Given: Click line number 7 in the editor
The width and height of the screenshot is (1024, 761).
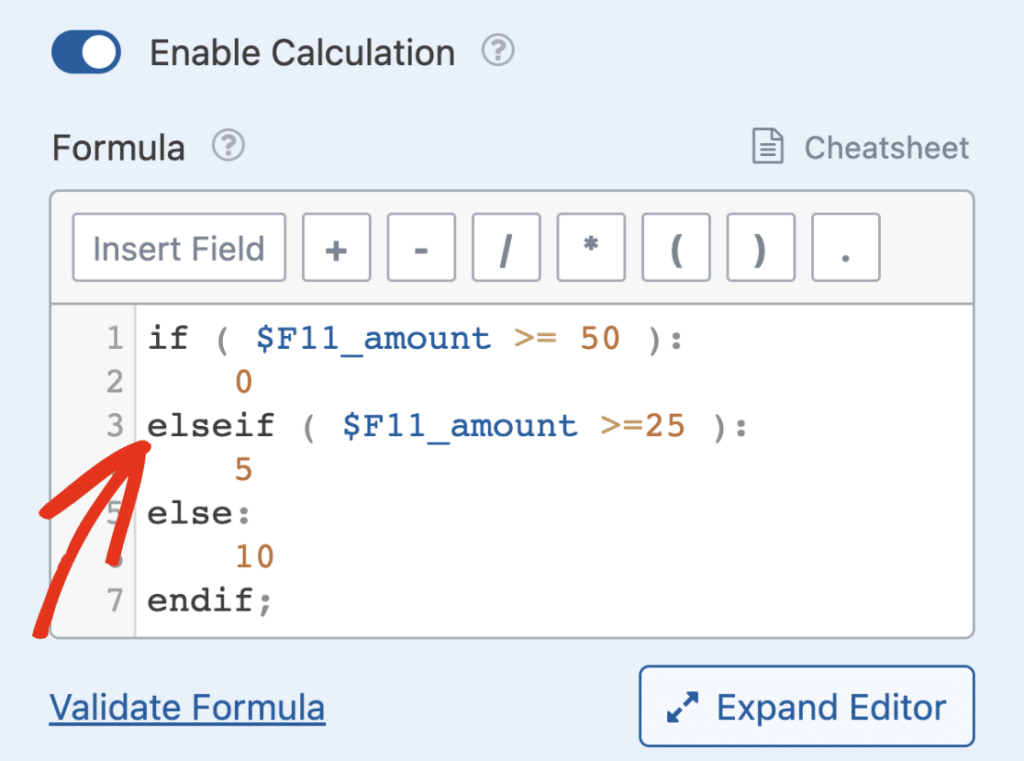Looking at the screenshot, I should (x=113, y=599).
